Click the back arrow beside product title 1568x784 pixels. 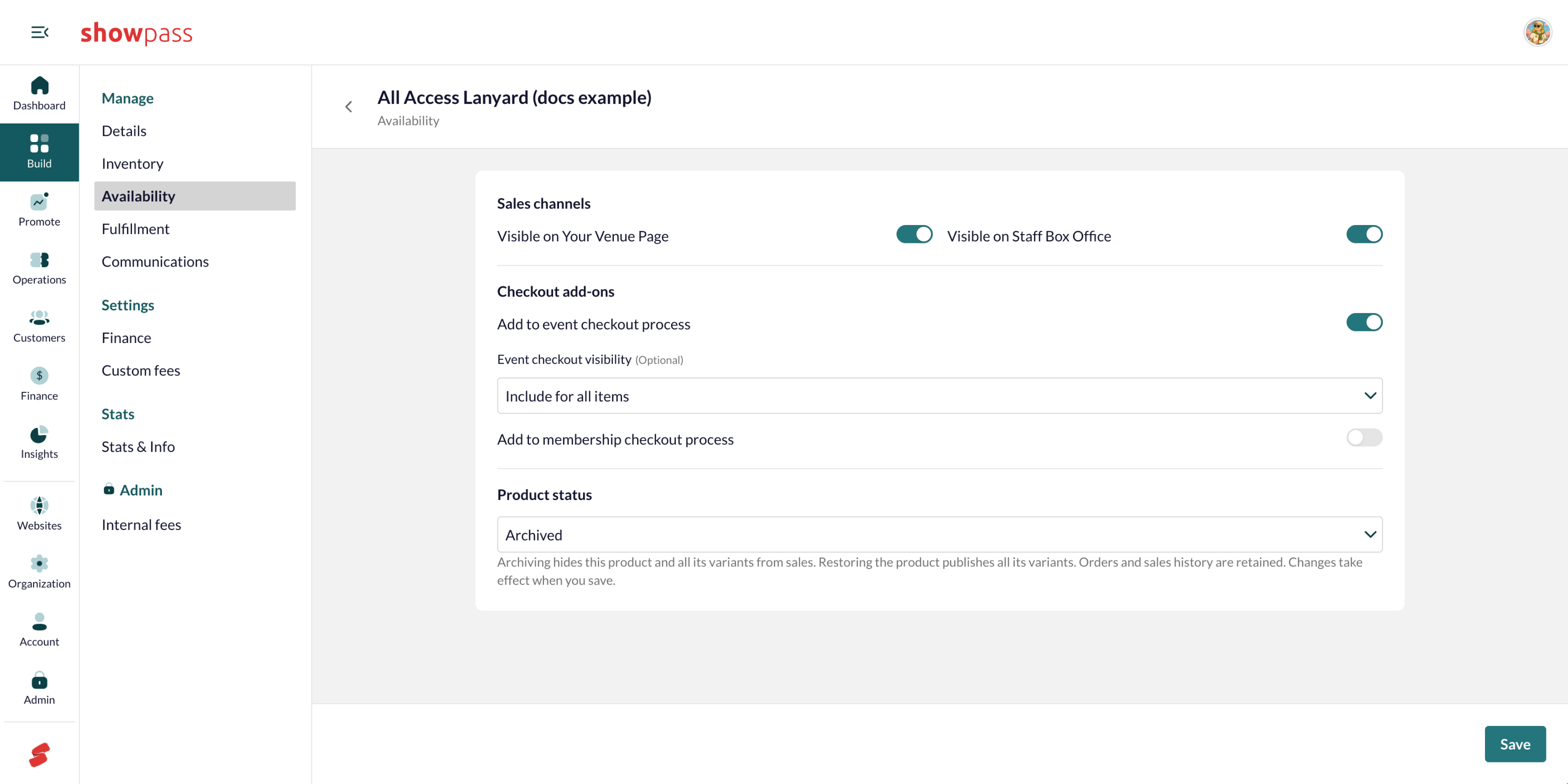(x=349, y=107)
